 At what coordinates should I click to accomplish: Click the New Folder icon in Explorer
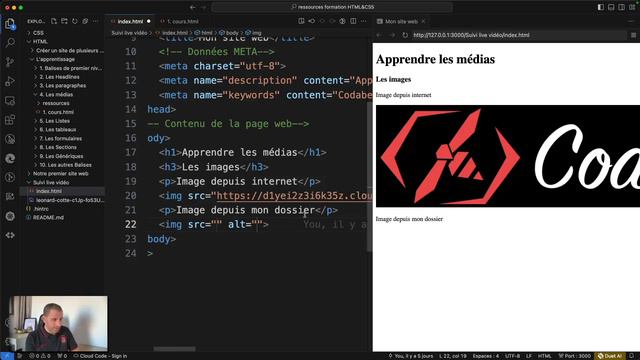tap(64, 21)
